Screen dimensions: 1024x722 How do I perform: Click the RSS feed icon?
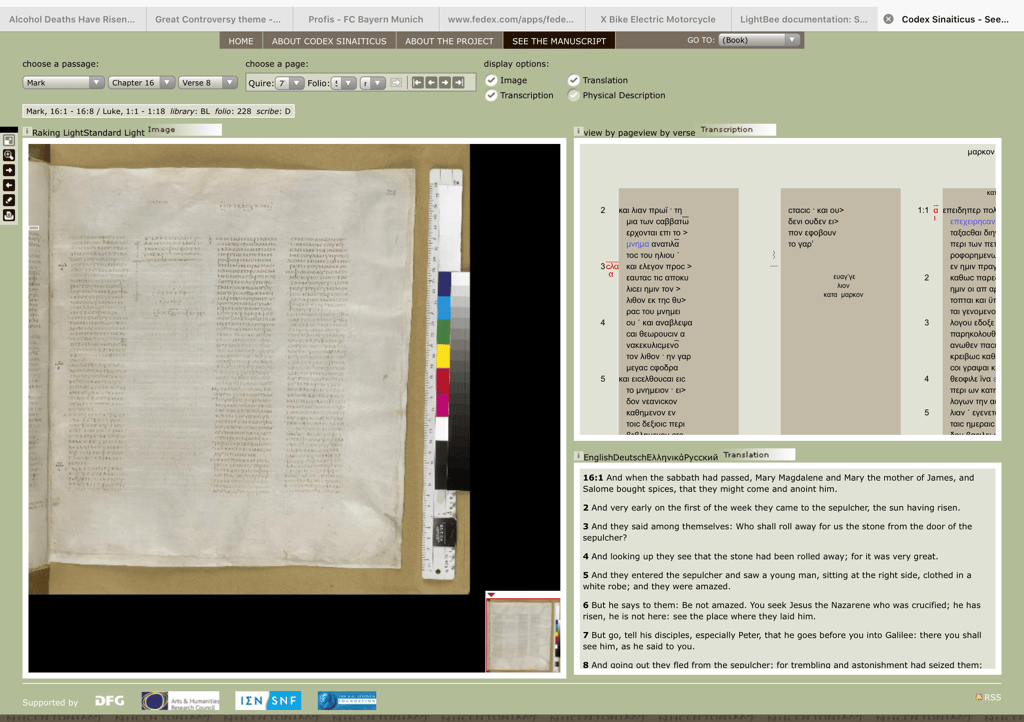pyautogui.click(x=979, y=697)
